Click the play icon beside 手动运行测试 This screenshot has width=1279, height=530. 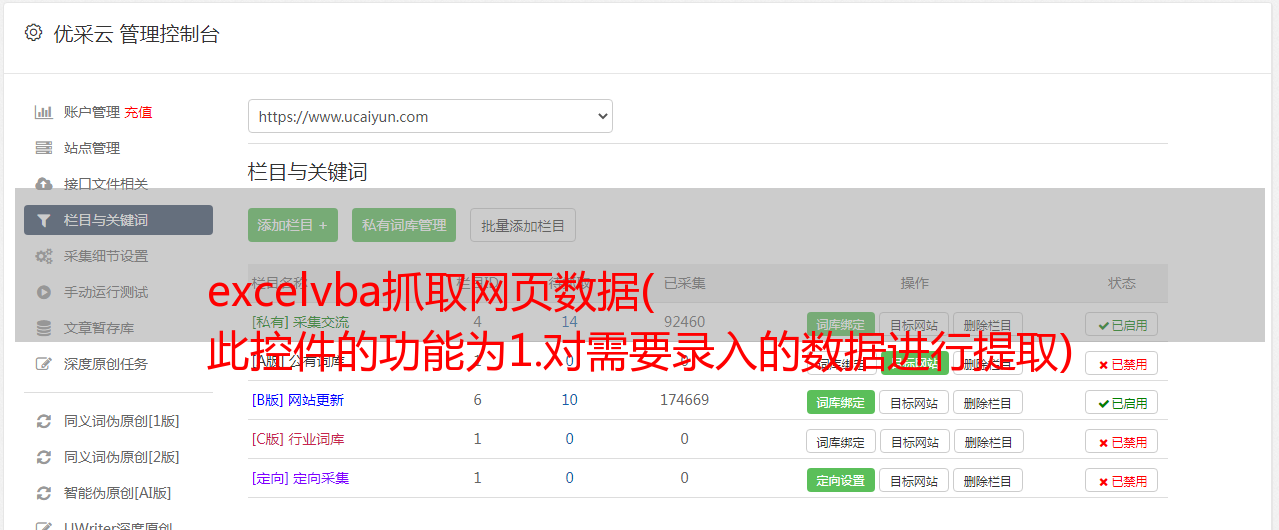pyautogui.click(x=44, y=292)
